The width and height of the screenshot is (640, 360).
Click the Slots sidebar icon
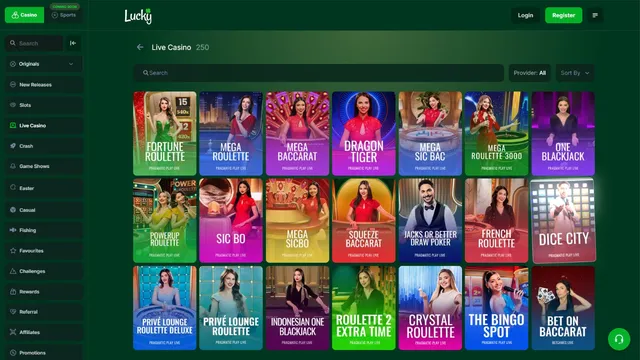[13, 105]
